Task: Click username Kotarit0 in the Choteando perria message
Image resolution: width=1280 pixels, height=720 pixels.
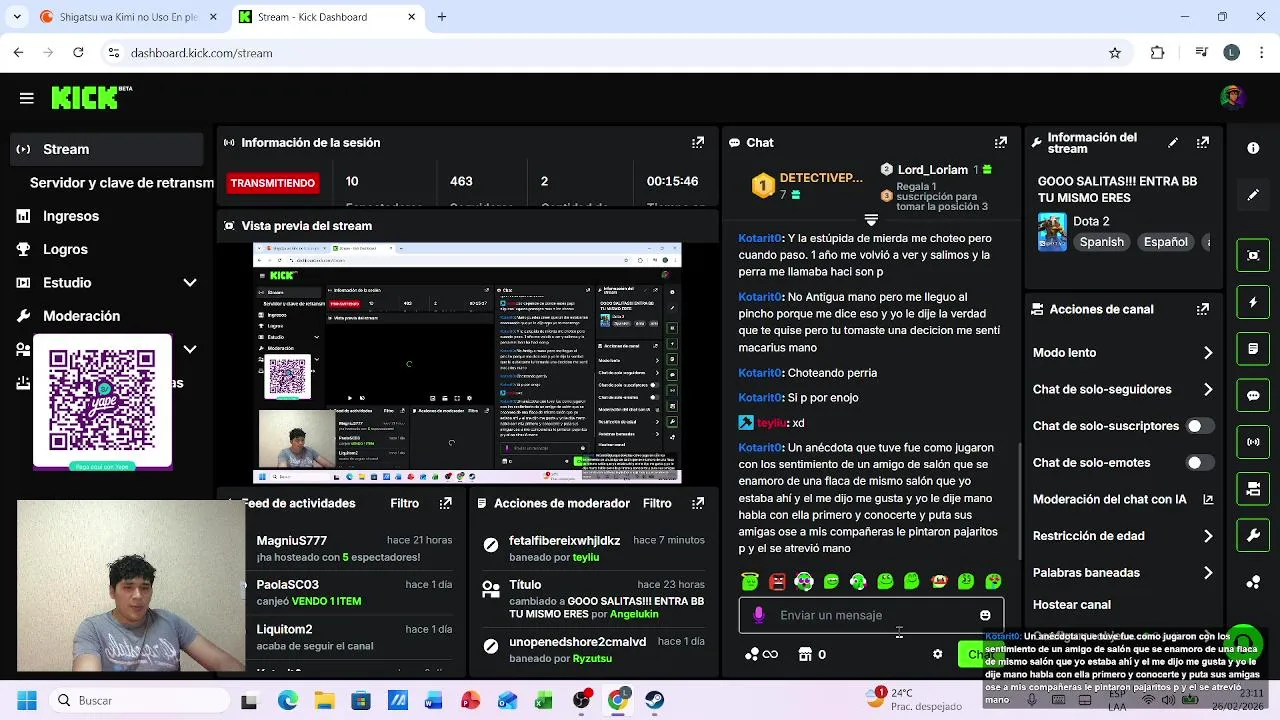Action: (760, 373)
